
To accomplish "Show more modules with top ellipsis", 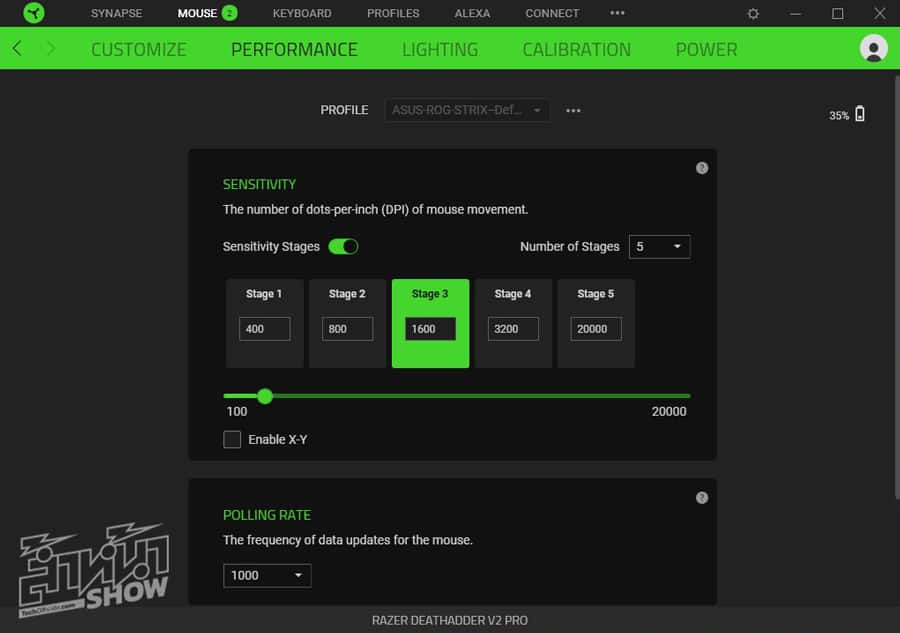I will click(617, 13).
